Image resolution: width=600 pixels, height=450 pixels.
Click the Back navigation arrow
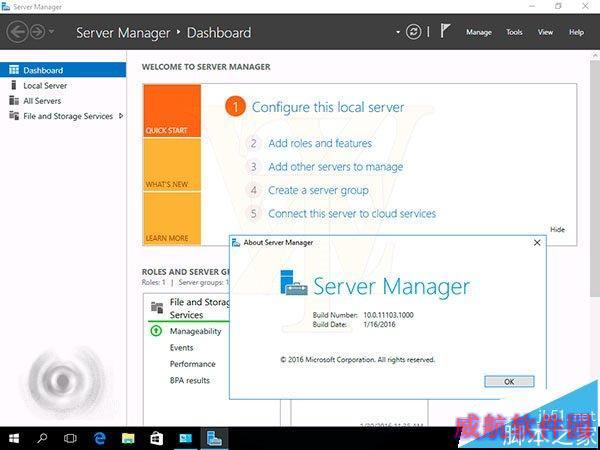click(x=17, y=32)
